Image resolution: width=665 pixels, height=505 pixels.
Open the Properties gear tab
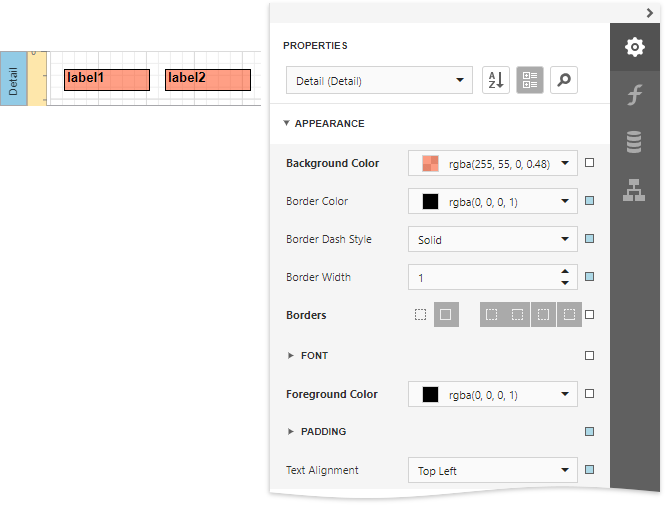(x=634, y=47)
